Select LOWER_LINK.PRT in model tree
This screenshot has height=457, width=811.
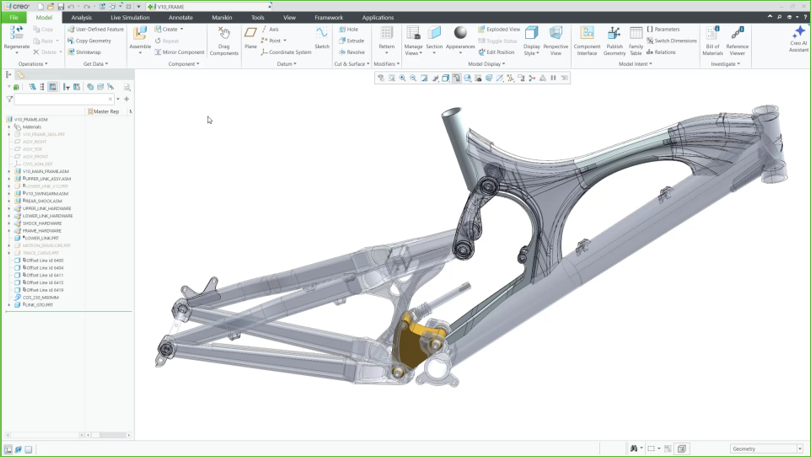(x=41, y=238)
